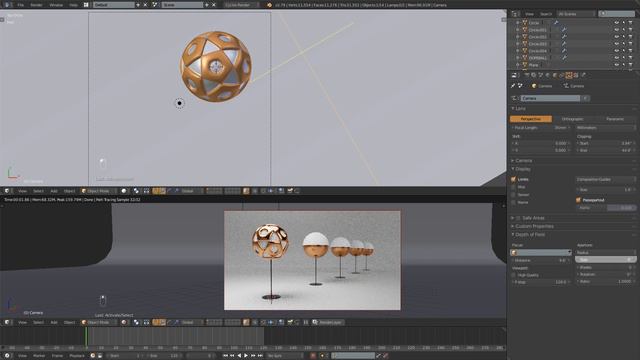640x360 pixels.
Task: Open the File menu
Action: click(20, 5)
